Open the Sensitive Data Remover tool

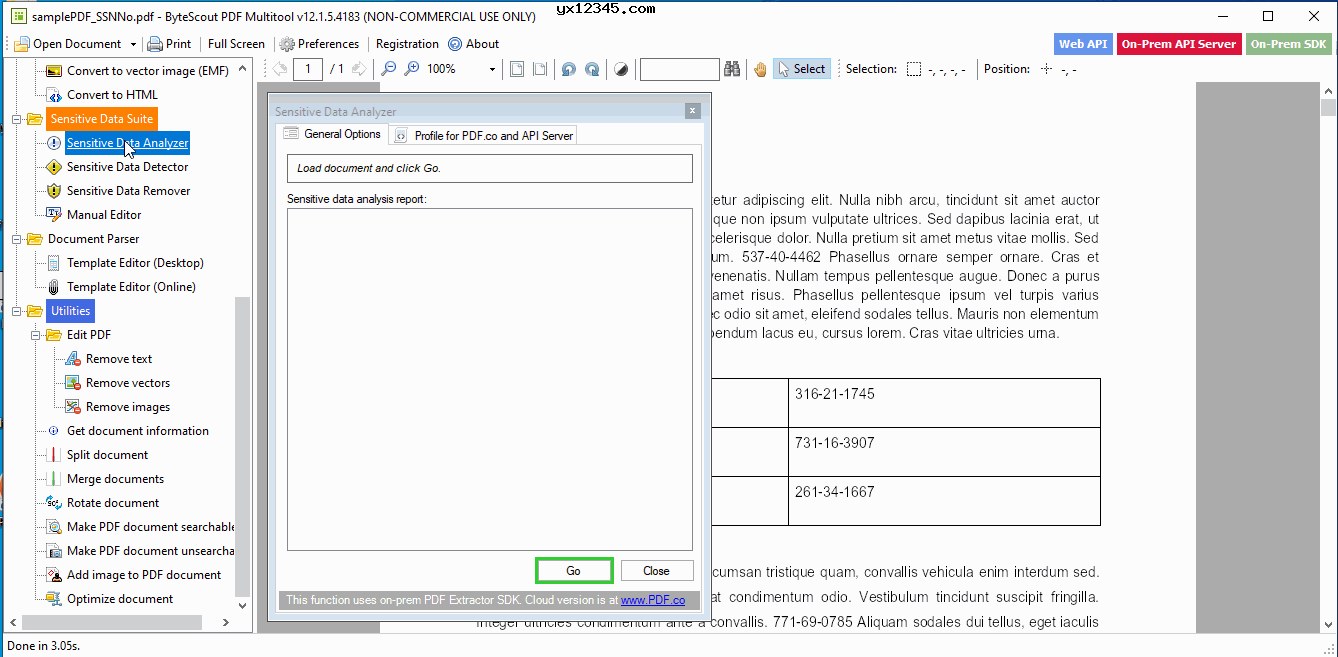pyautogui.click(x=128, y=191)
